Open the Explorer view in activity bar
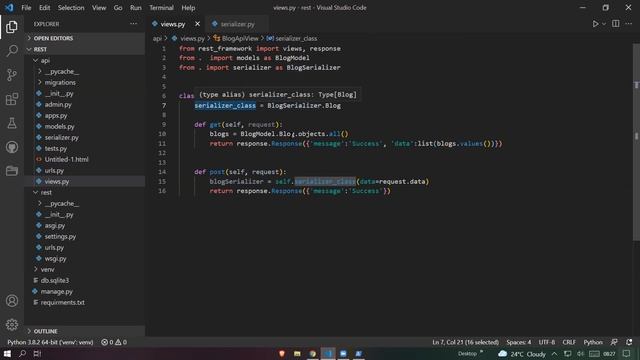Image resolution: width=640 pixels, height=360 pixels. (x=12, y=27)
